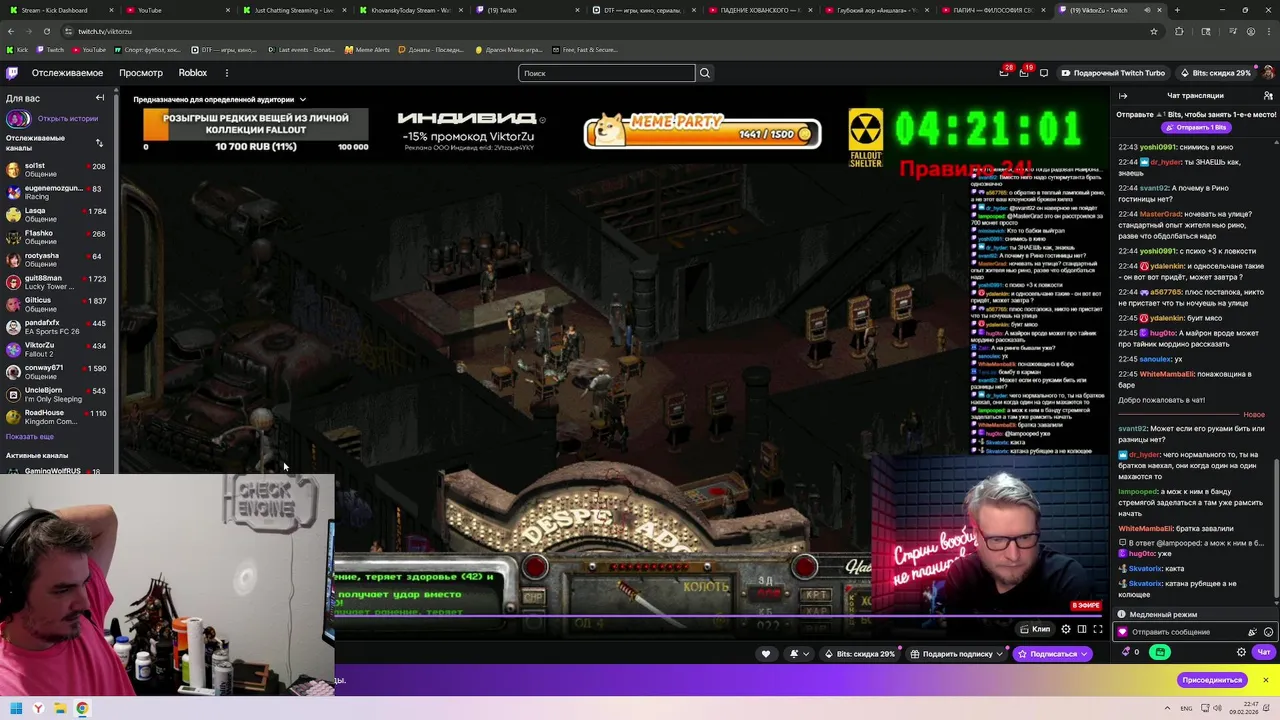Screen dimensions: 1280x720
Task: Click 'Чат' send button
Action: [1264, 652]
